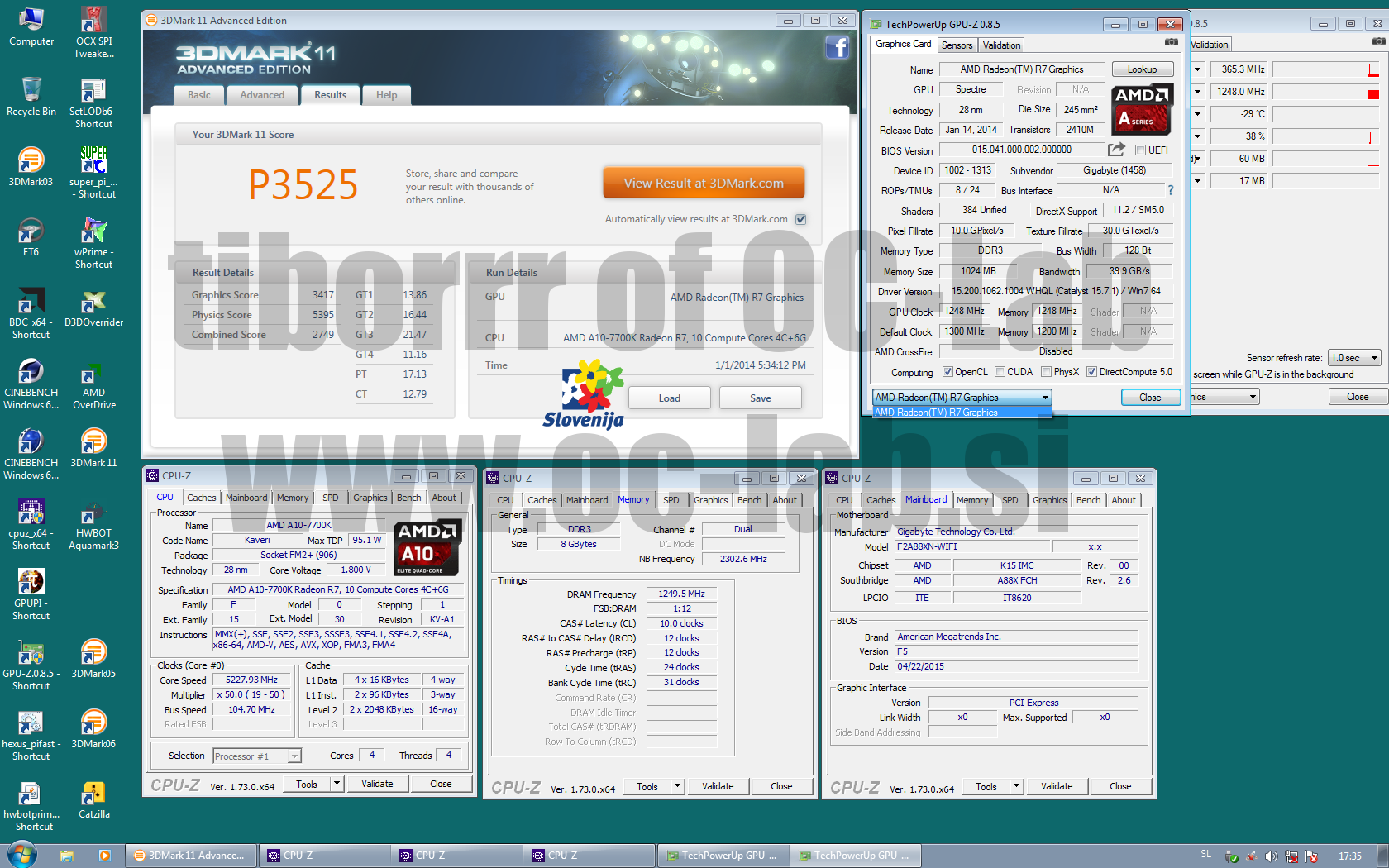Switch to the Basic tab in 3DMark 11
1389x868 pixels.
(x=198, y=96)
